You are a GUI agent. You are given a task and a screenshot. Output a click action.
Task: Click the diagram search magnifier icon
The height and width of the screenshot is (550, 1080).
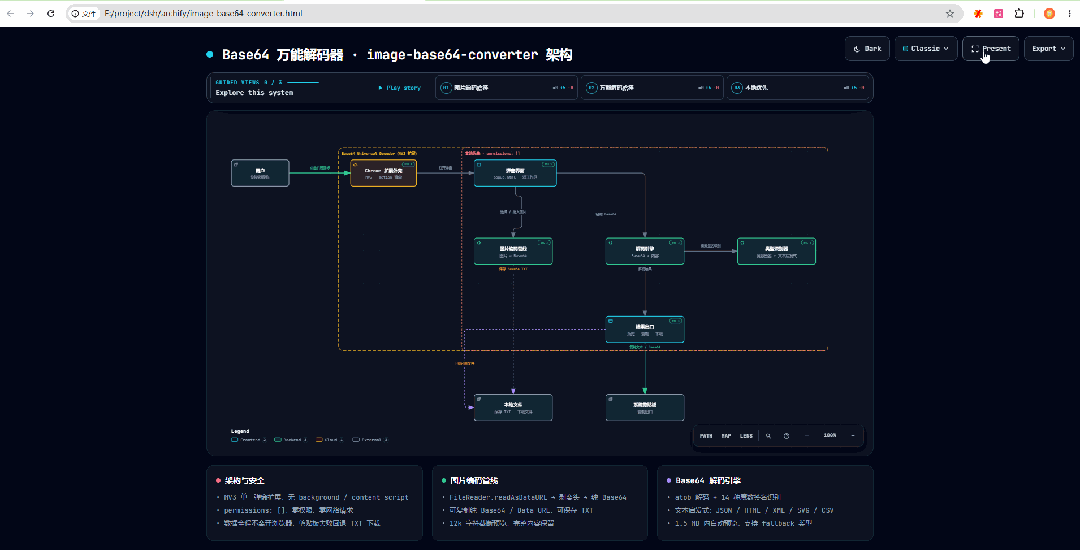click(768, 436)
